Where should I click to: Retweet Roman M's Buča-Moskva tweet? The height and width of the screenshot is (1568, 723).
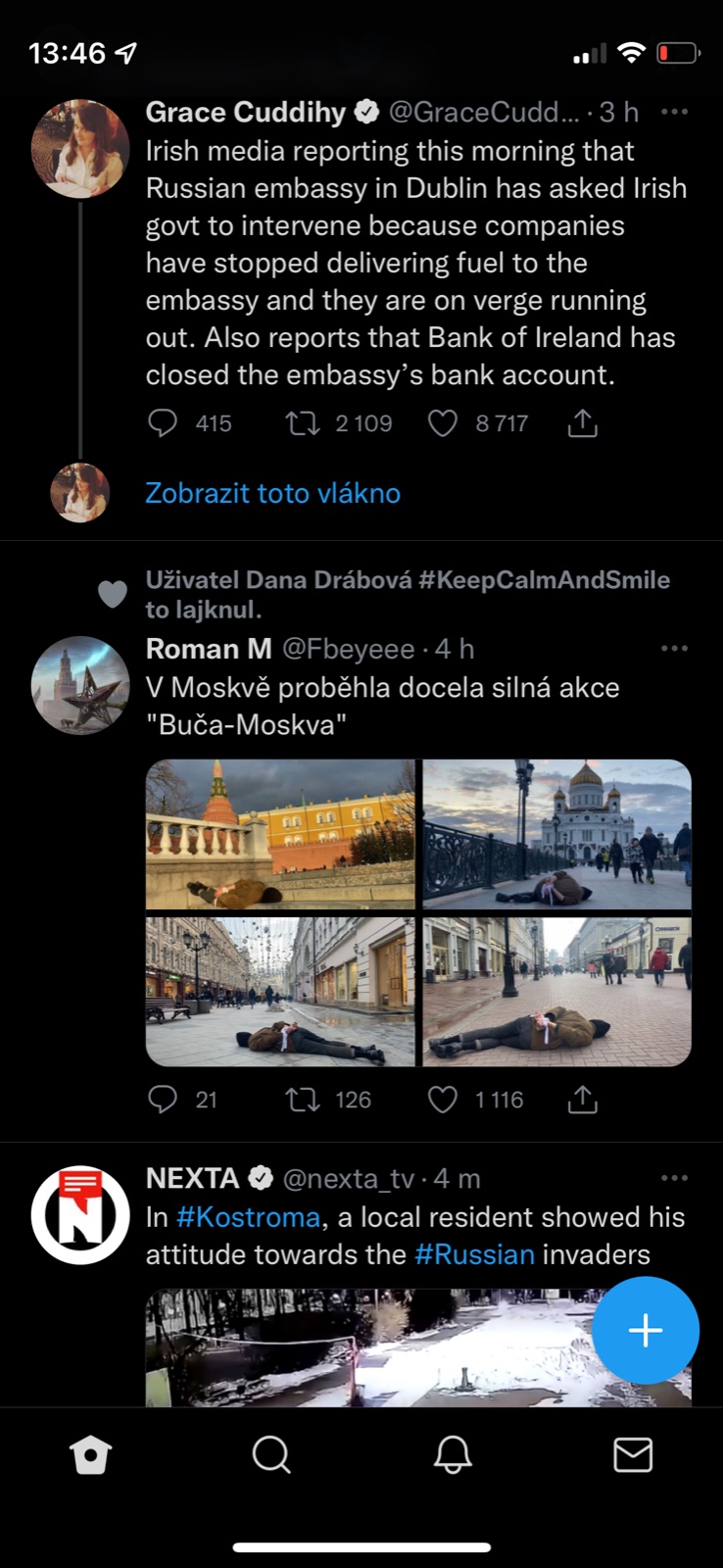(x=302, y=1100)
